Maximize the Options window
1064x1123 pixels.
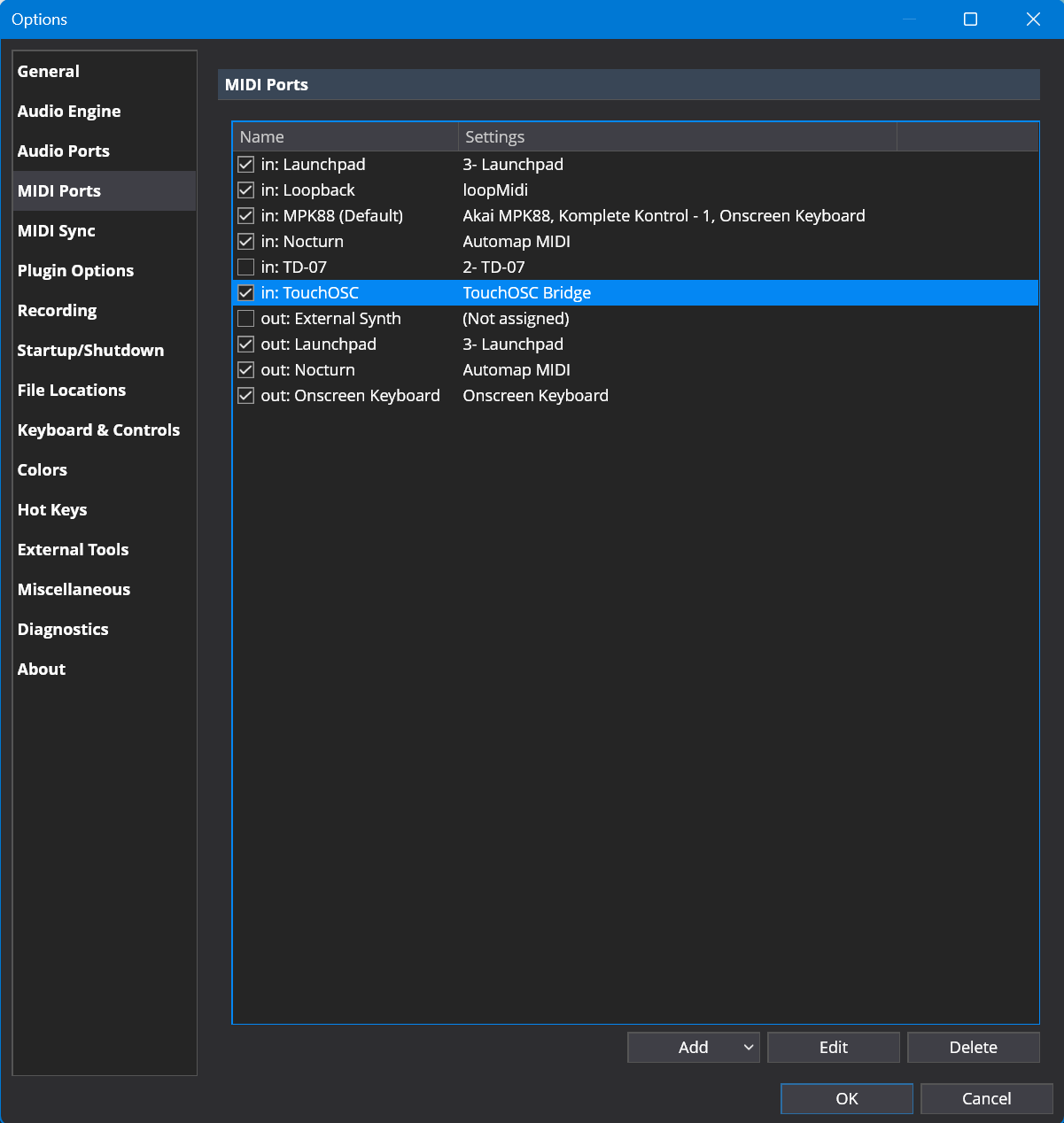coord(970,19)
